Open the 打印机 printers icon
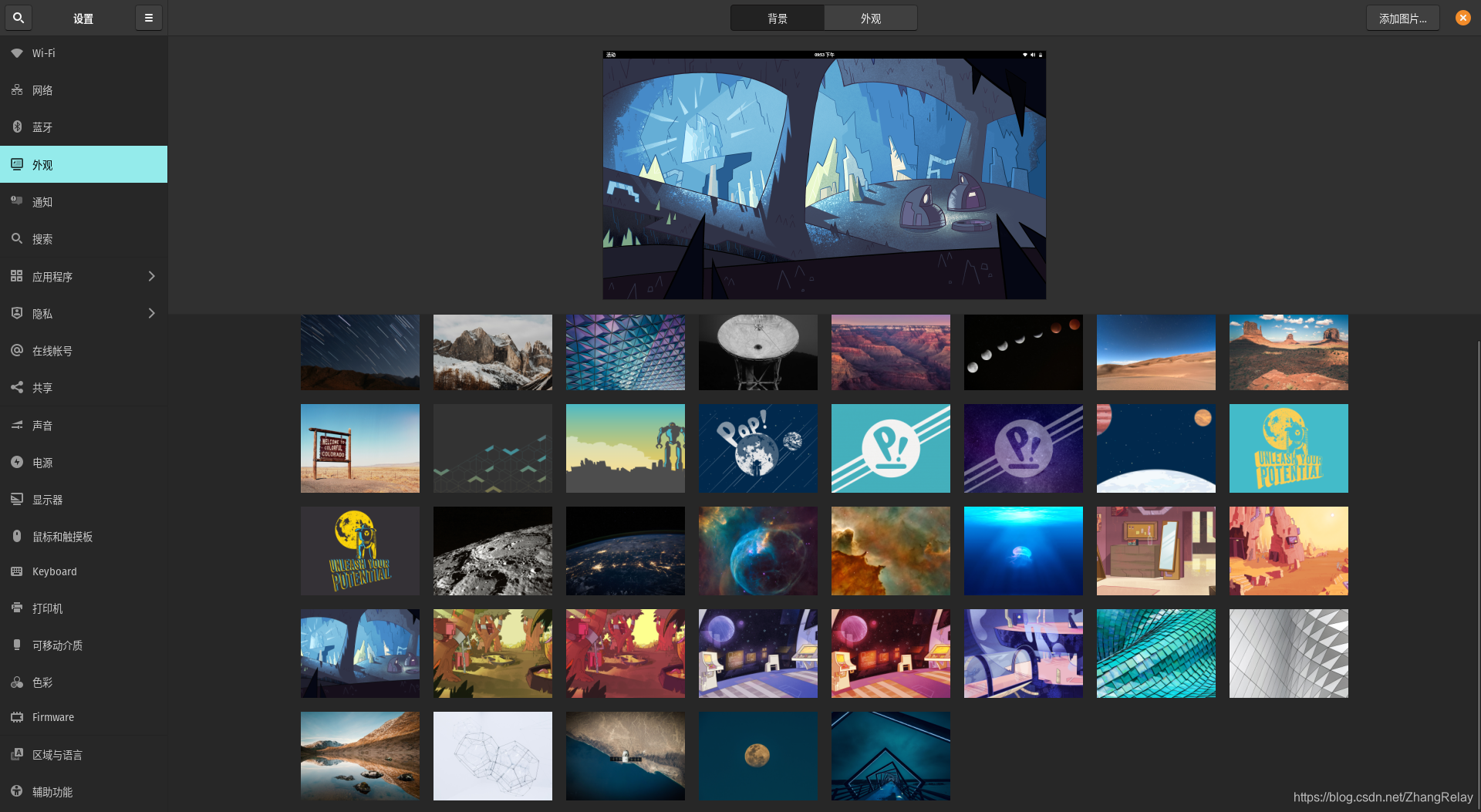 point(17,608)
